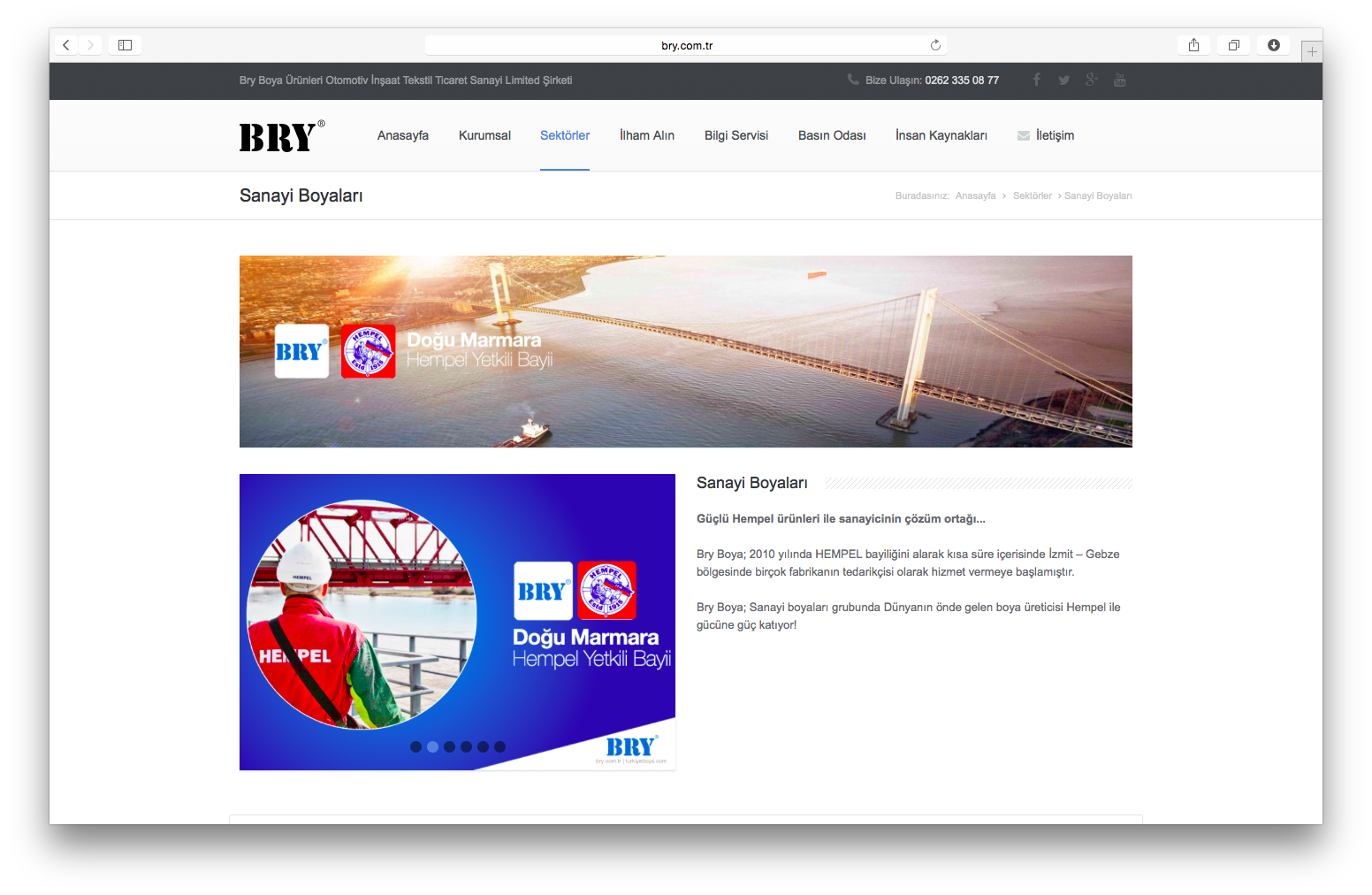Add a new tab with the plus button
This screenshot has width=1372, height=895.
click(x=1312, y=52)
